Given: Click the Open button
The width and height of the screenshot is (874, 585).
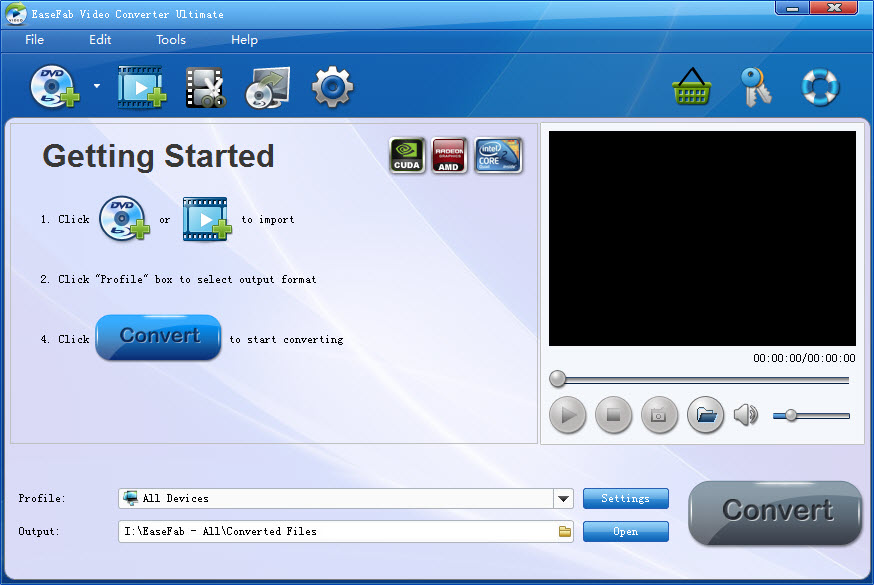Looking at the screenshot, I should point(625,532).
